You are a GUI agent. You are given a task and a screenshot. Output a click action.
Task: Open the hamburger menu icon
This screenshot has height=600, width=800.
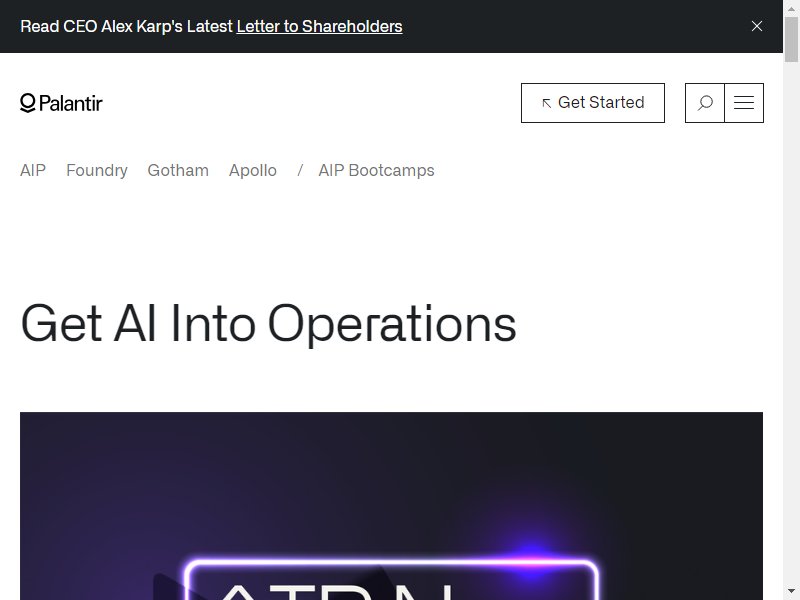[x=744, y=103]
